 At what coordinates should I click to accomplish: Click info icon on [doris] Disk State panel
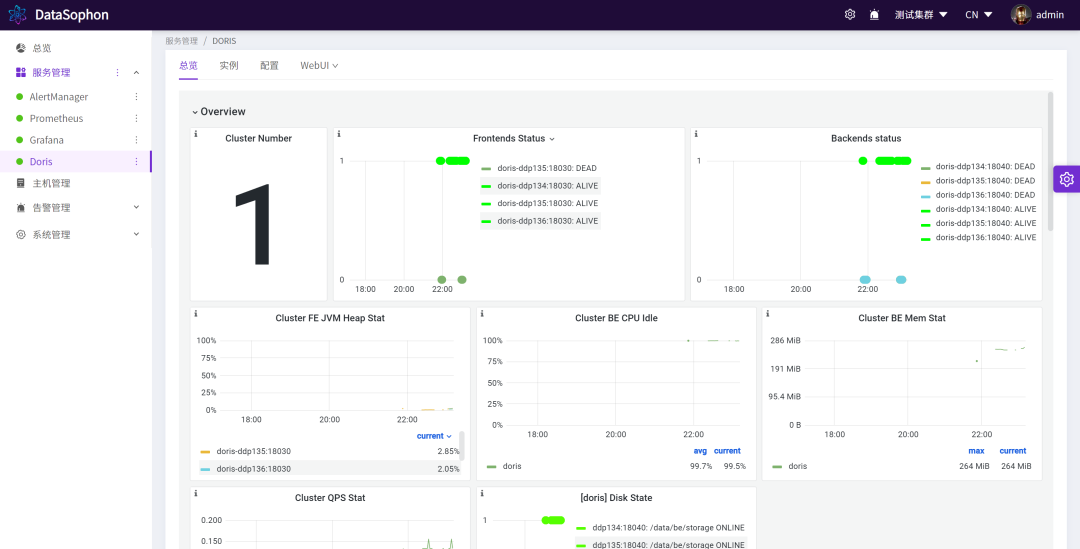coord(481,494)
